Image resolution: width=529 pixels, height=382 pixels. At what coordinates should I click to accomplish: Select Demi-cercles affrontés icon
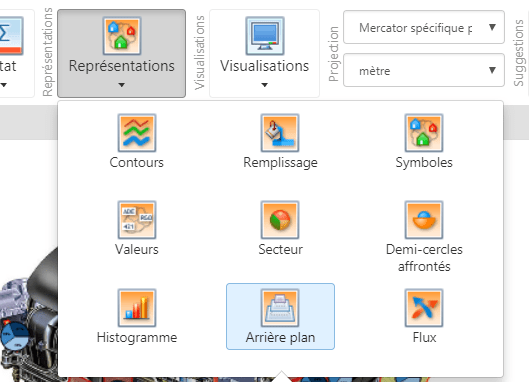(424, 220)
